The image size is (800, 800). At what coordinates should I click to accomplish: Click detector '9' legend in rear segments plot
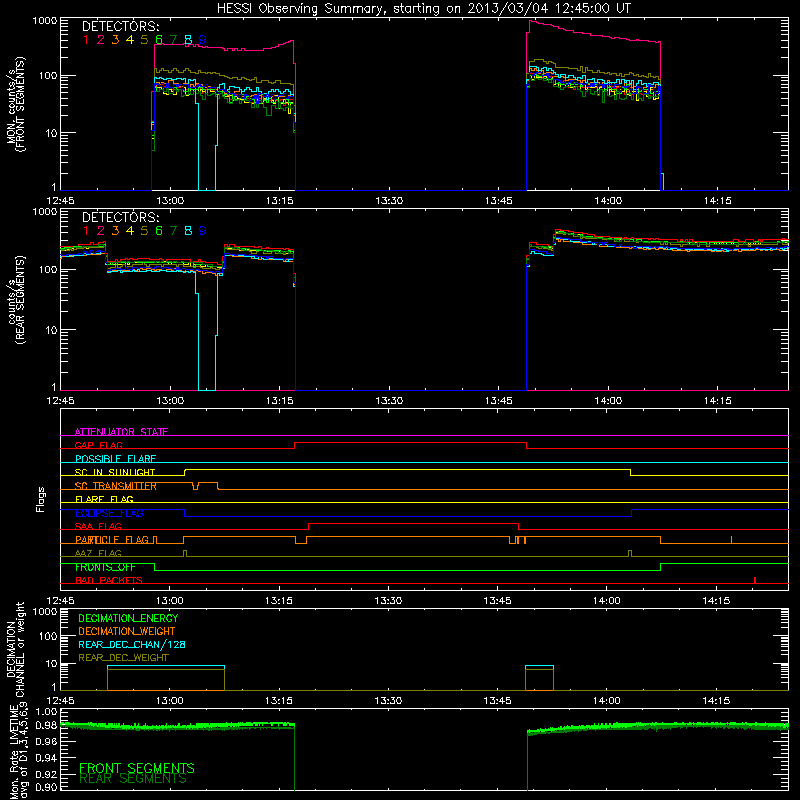(x=203, y=231)
